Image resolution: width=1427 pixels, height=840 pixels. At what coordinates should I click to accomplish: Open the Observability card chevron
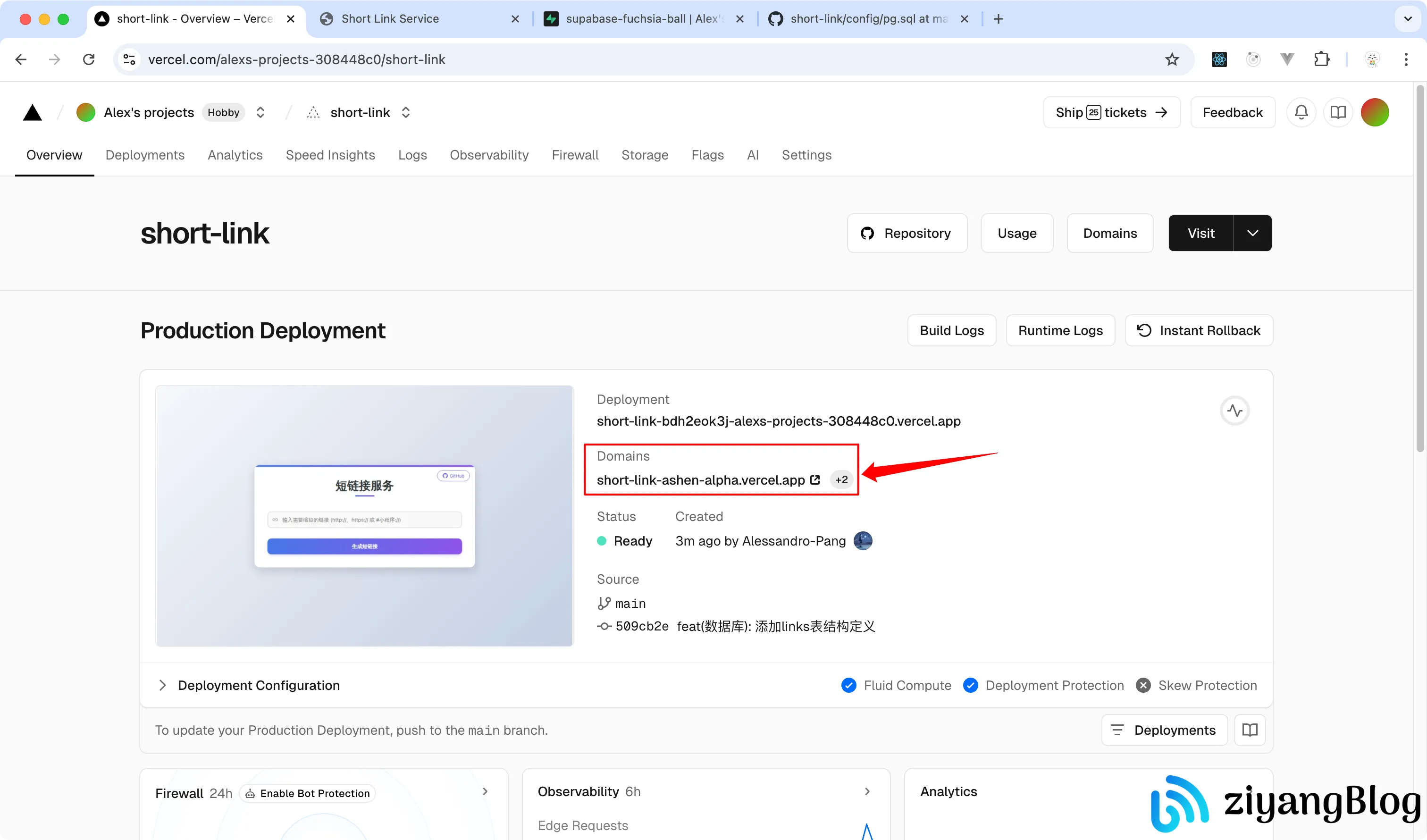(867, 791)
